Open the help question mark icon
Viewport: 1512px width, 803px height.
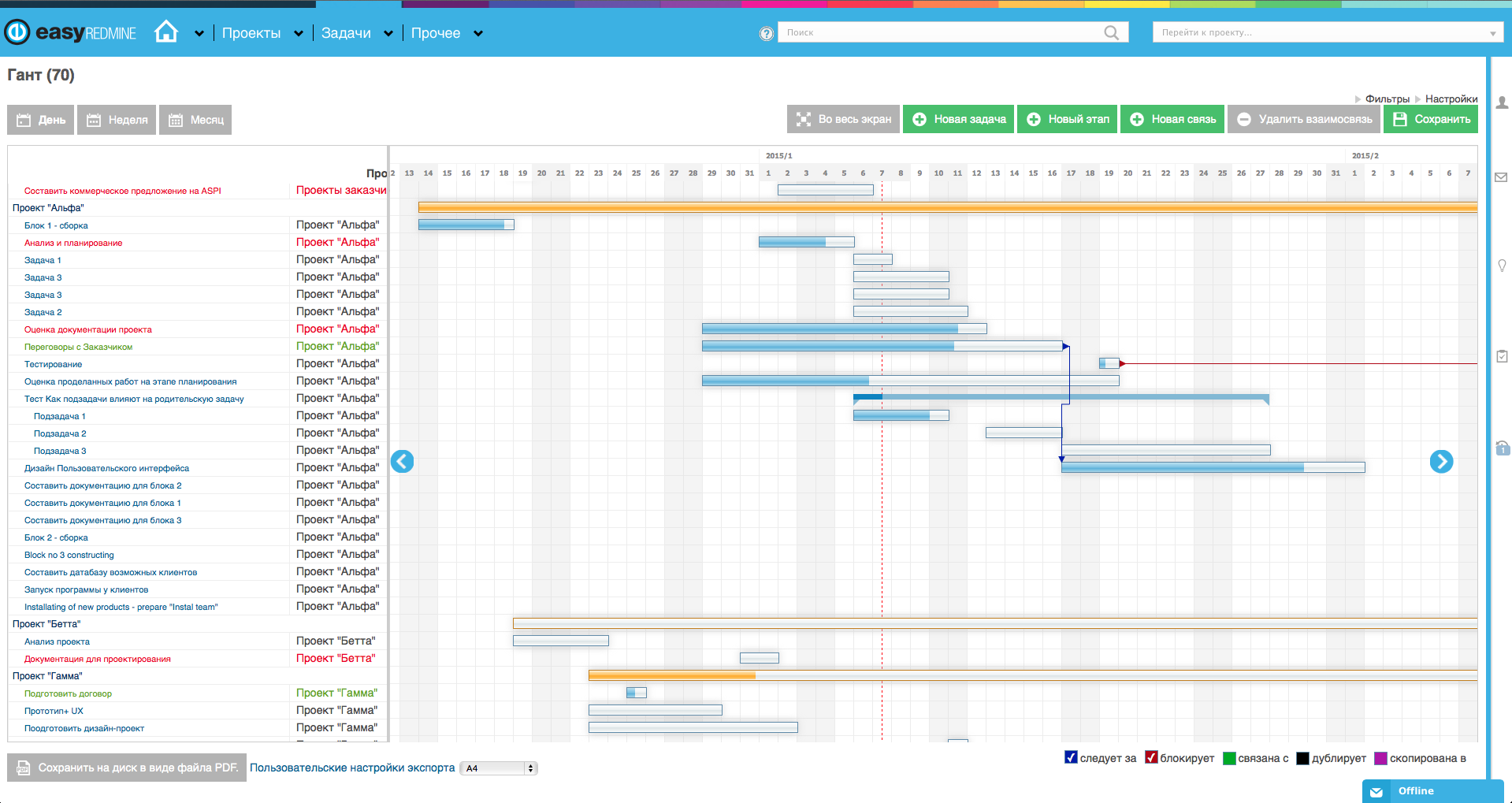[x=766, y=33]
